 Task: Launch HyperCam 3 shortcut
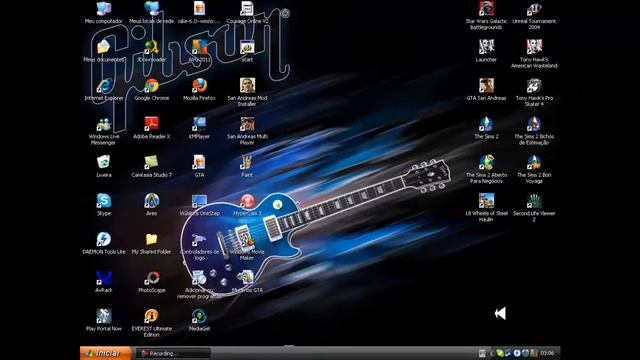point(247,200)
